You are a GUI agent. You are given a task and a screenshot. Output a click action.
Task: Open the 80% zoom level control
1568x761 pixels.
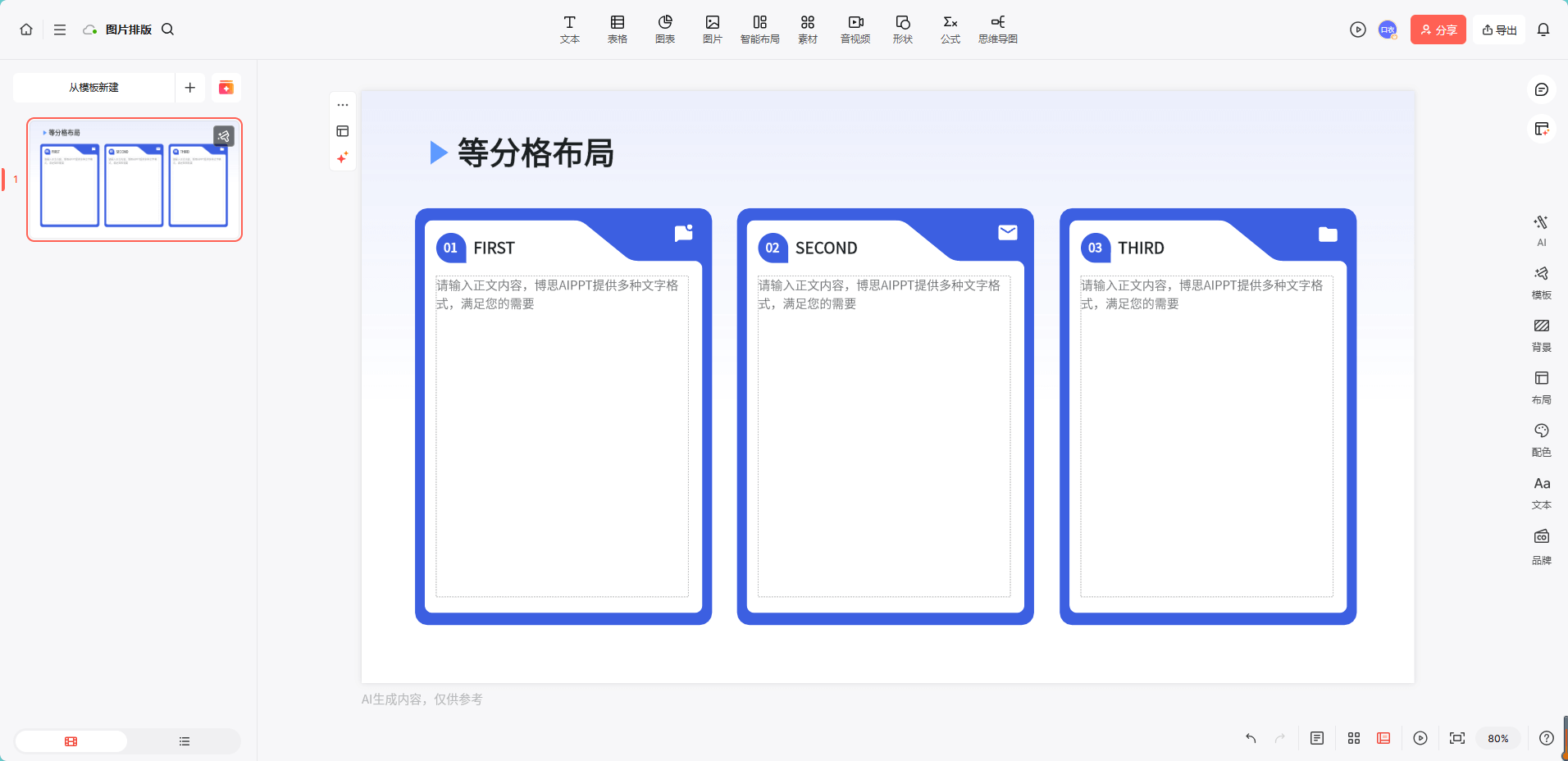(x=1498, y=738)
